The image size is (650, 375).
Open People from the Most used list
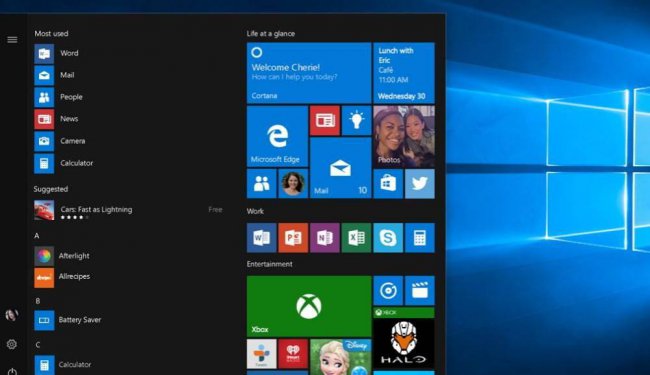(x=58, y=97)
